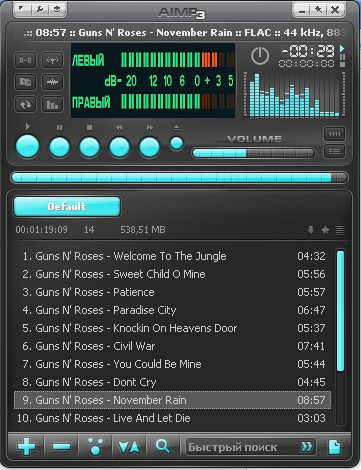Image resolution: width=361 pixels, height=470 pixels.
Task: Open playlist file management icon
Action: [335, 447]
